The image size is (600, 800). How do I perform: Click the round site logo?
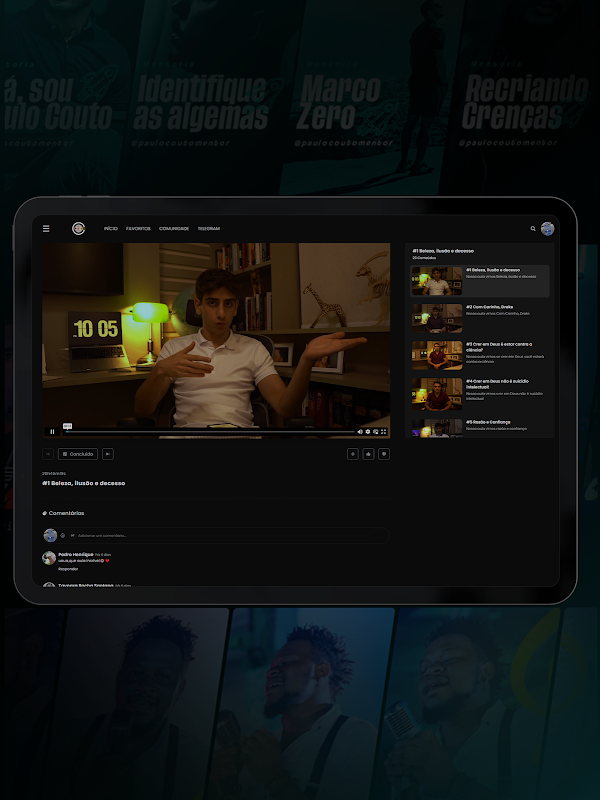click(x=79, y=229)
